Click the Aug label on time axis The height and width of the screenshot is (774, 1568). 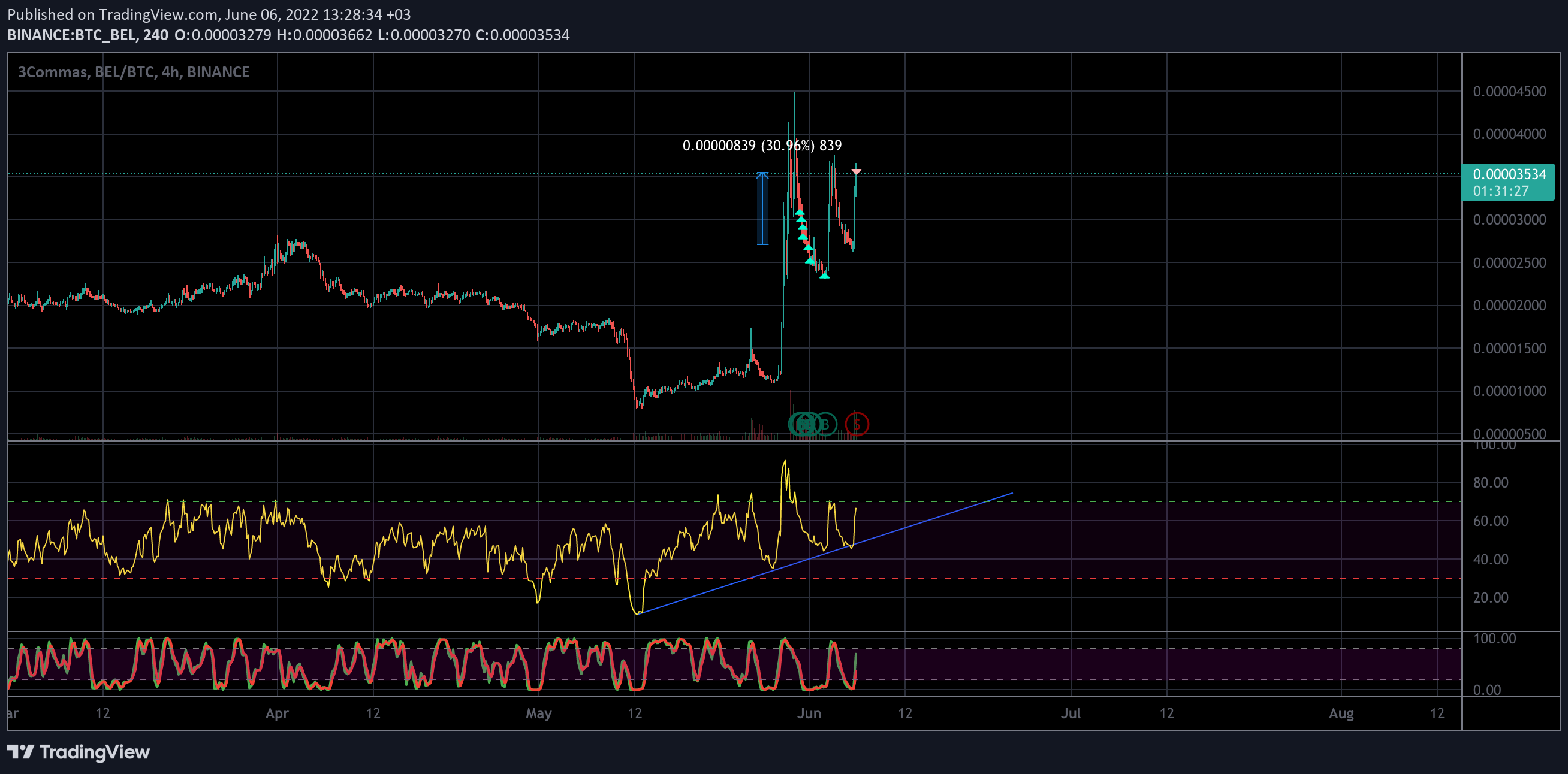[1341, 713]
